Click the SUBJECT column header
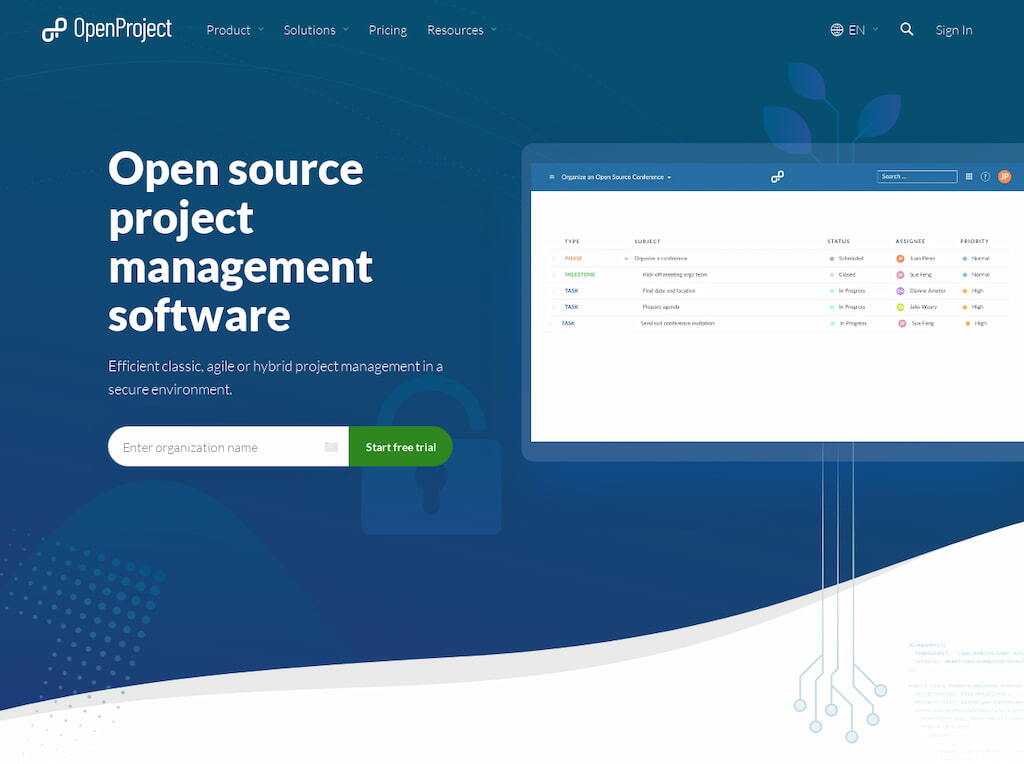Image resolution: width=1024 pixels, height=764 pixels. (x=647, y=242)
